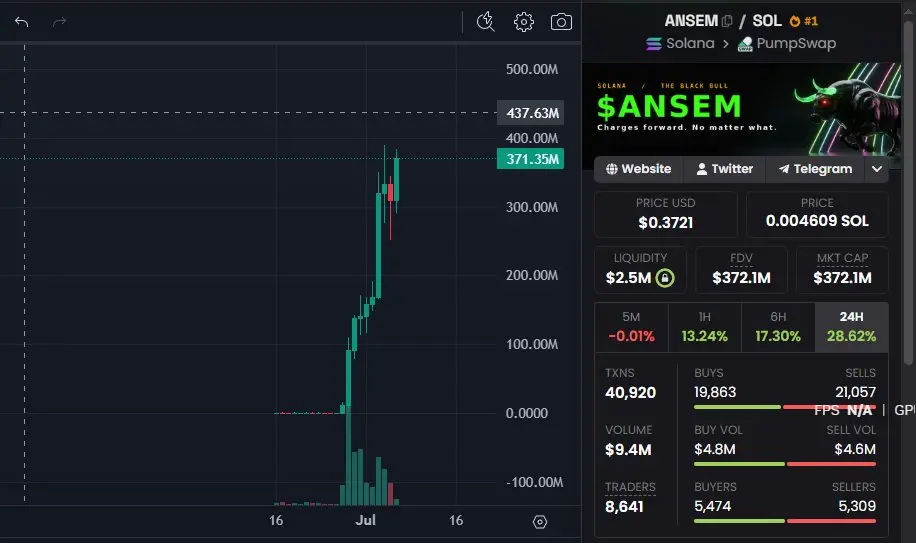Image resolution: width=916 pixels, height=543 pixels.
Task: Select the 5M timeframe tab
Action: click(x=632, y=327)
